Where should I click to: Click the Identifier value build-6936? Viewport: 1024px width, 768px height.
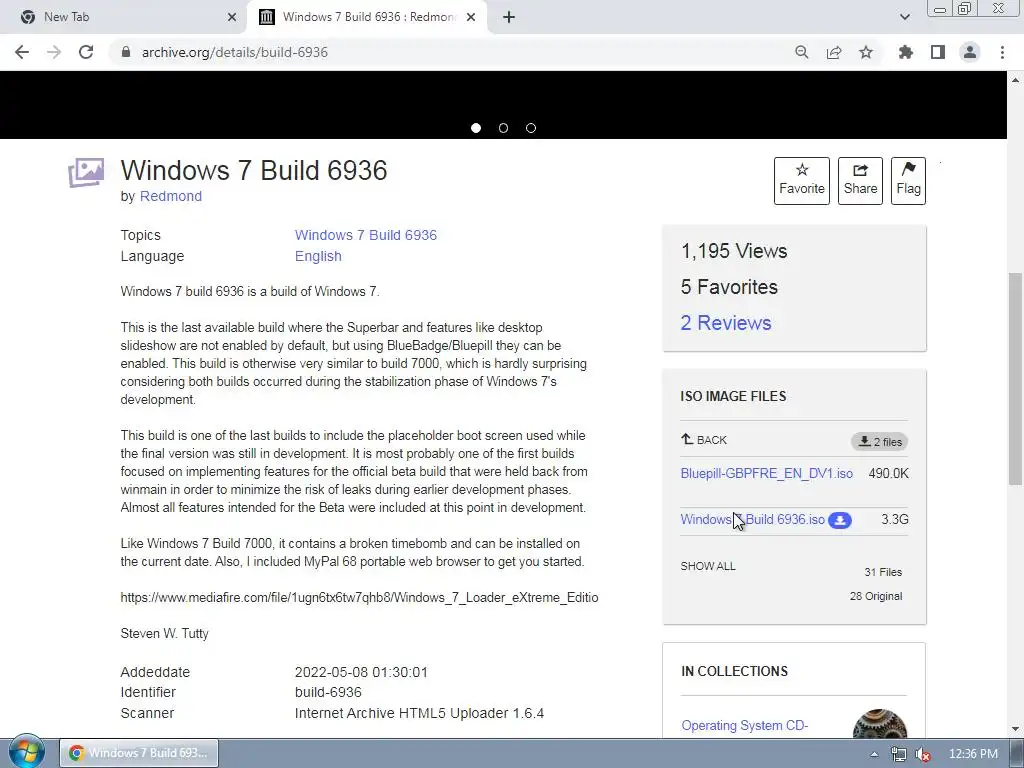click(x=328, y=692)
